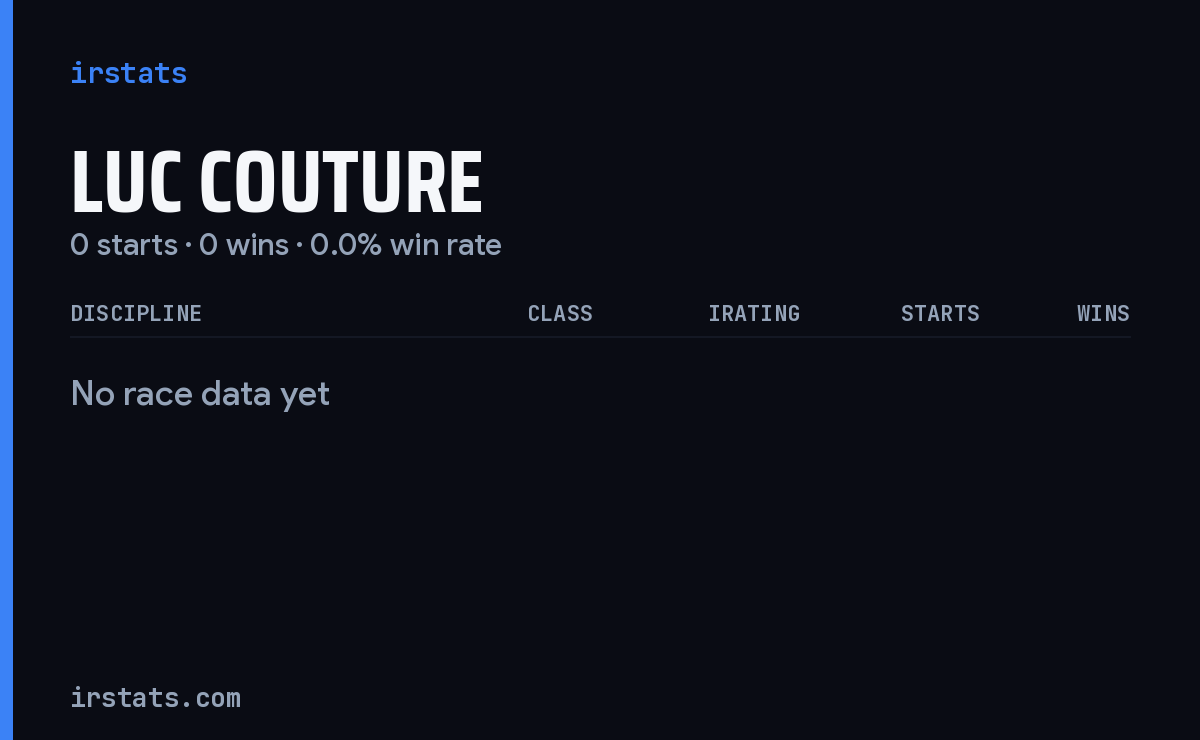Click the divider line under column headers

(x=600, y=337)
